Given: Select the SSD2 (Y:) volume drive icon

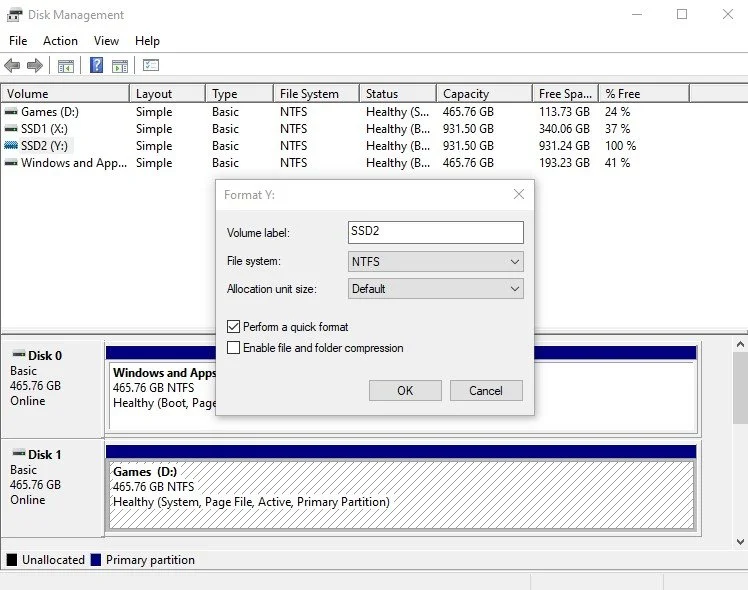Looking at the screenshot, I should [x=11, y=145].
